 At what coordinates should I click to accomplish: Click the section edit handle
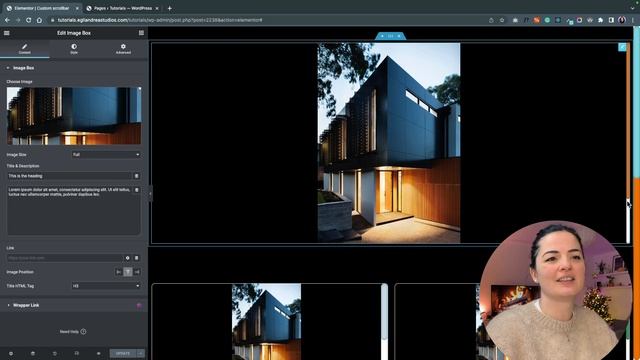click(x=391, y=36)
